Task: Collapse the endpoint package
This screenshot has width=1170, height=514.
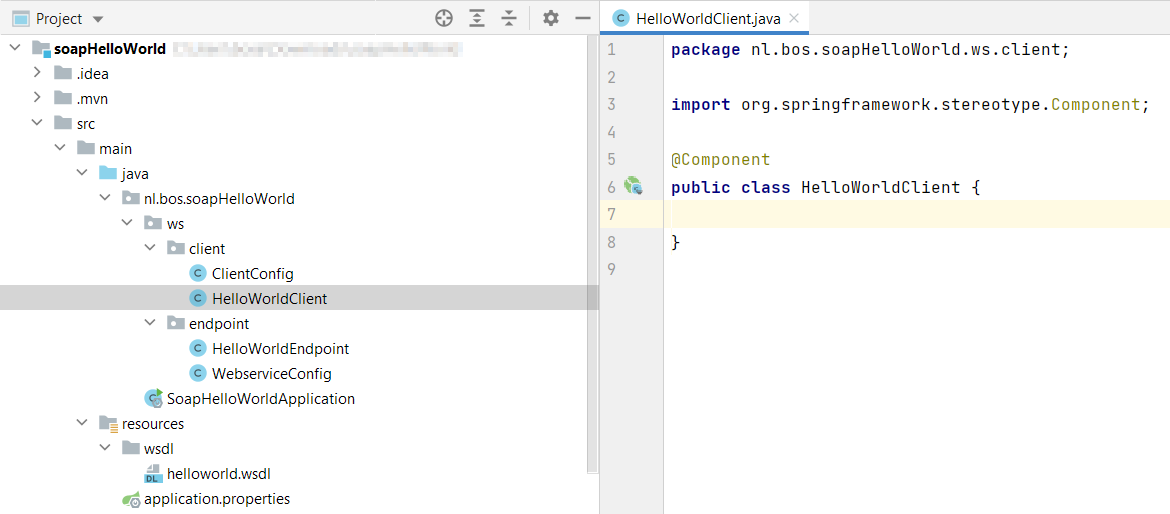Action: click(x=150, y=323)
